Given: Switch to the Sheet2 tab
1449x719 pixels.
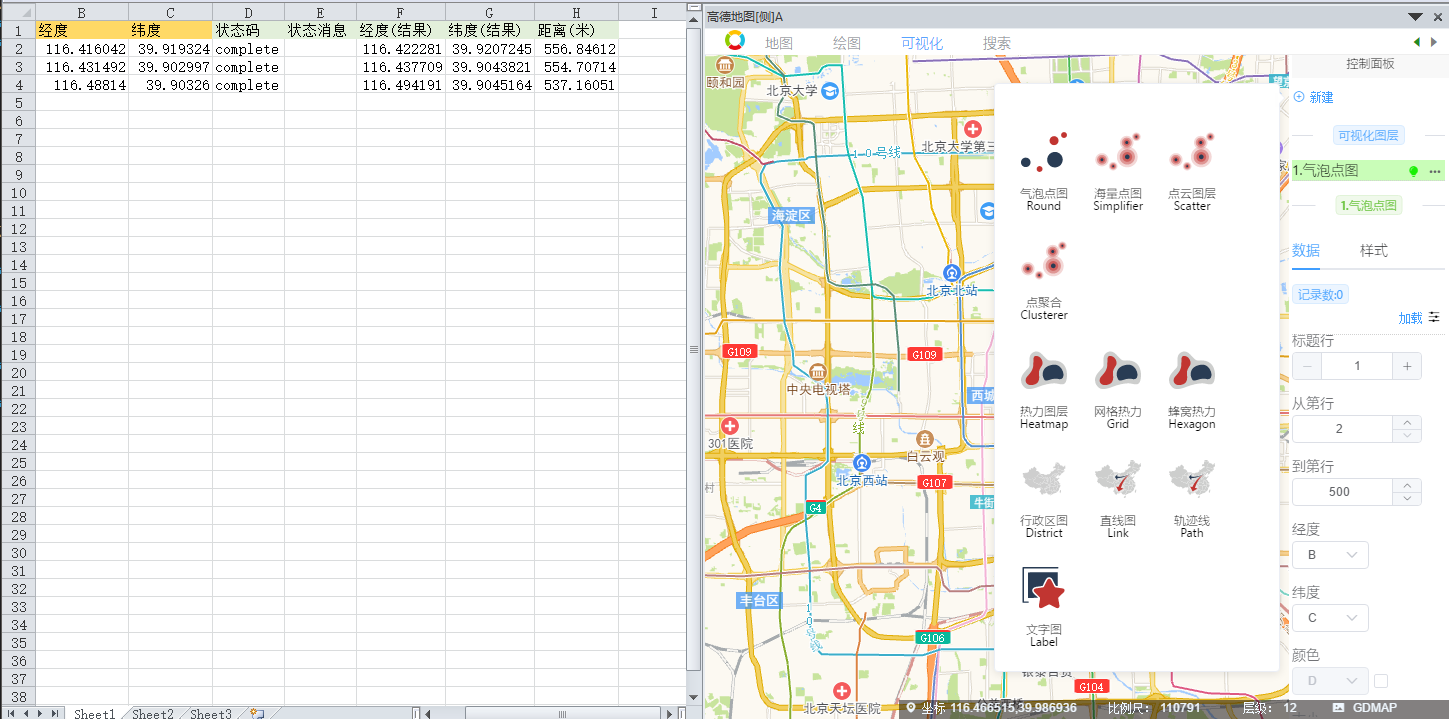Looking at the screenshot, I should tap(153, 713).
